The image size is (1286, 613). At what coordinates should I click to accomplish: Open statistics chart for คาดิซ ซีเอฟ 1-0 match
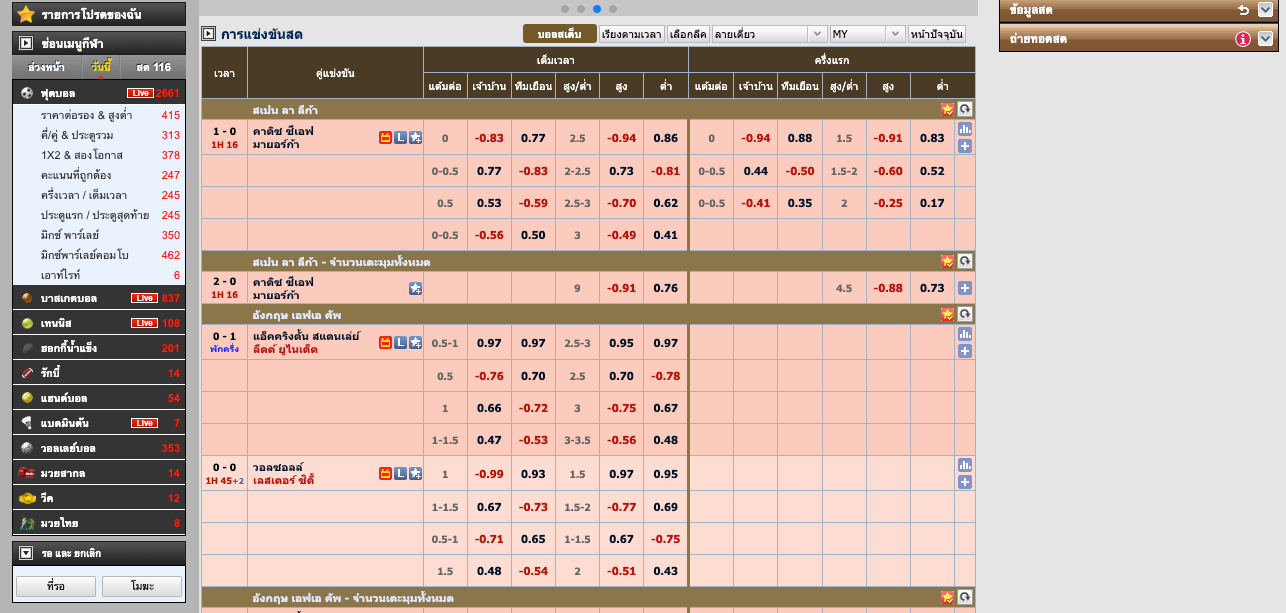point(965,129)
